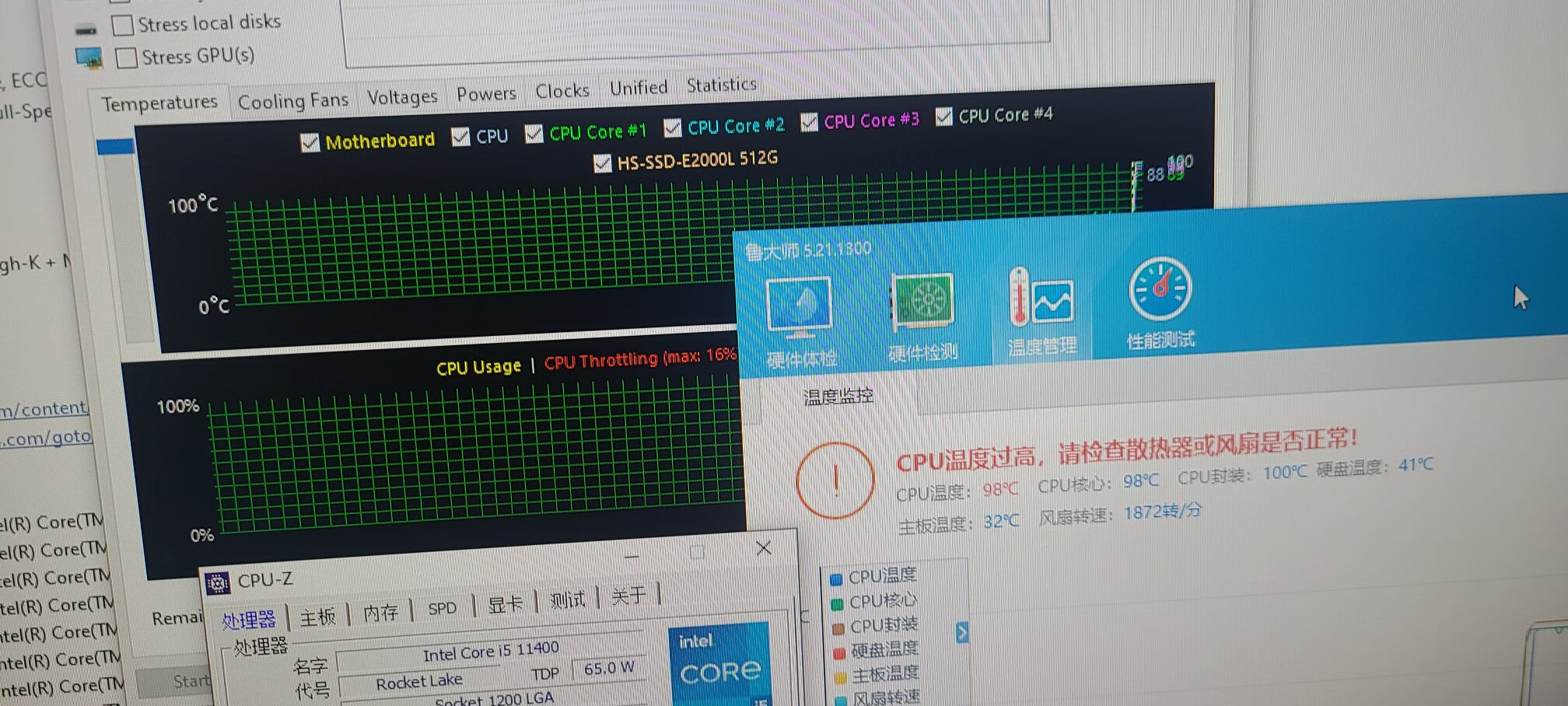Open the 显卡 tab in CPU-Z
Viewport: 1568px width, 706px height.
(506, 604)
